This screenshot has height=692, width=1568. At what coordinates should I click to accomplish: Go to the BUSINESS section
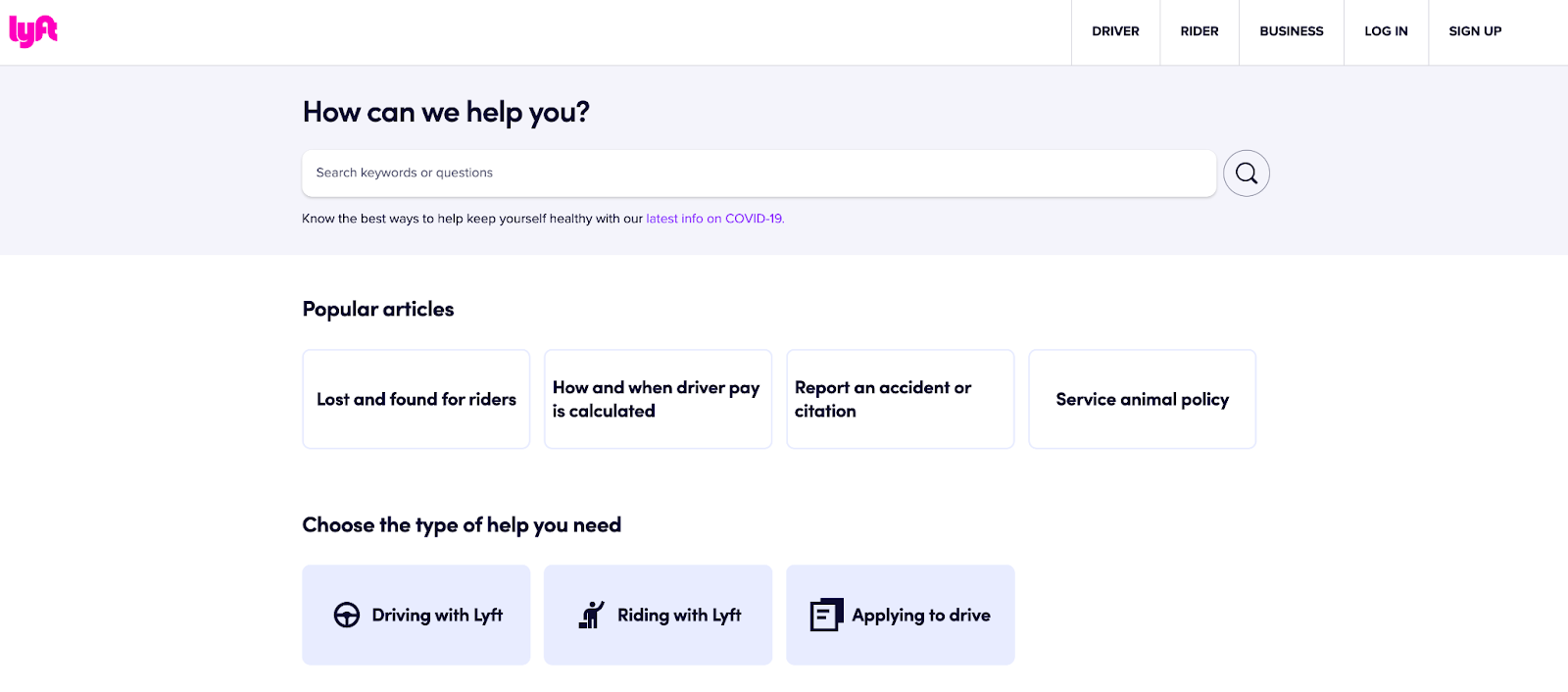point(1292,31)
